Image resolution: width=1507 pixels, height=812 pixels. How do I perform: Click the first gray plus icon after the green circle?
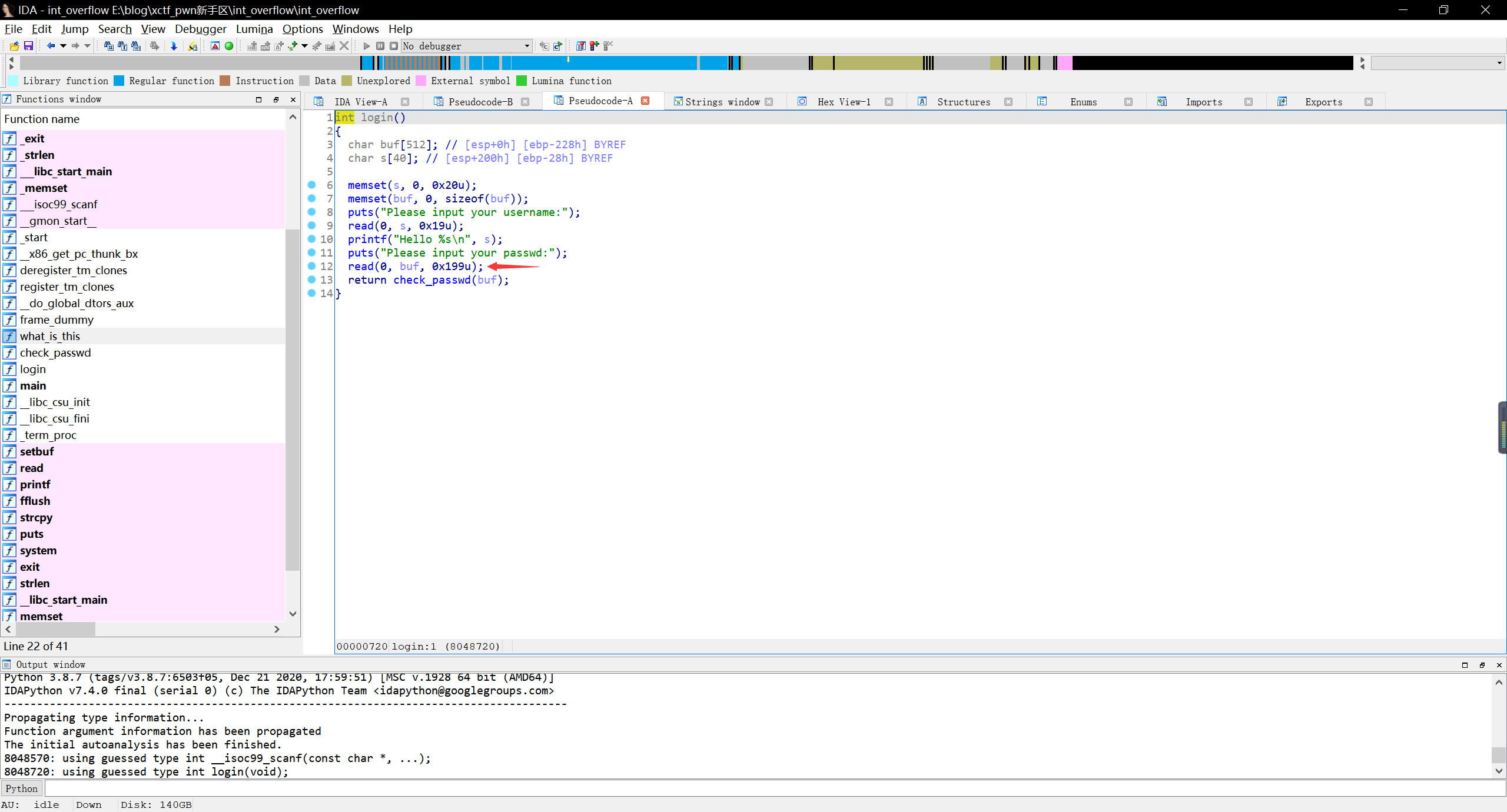click(x=252, y=46)
